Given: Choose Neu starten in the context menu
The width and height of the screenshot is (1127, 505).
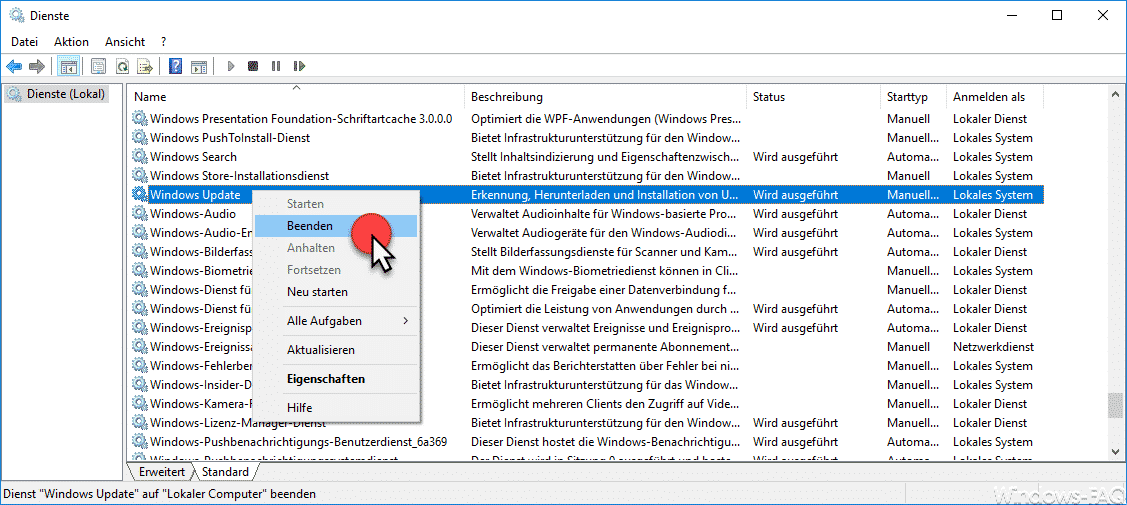Looking at the screenshot, I should [336, 292].
